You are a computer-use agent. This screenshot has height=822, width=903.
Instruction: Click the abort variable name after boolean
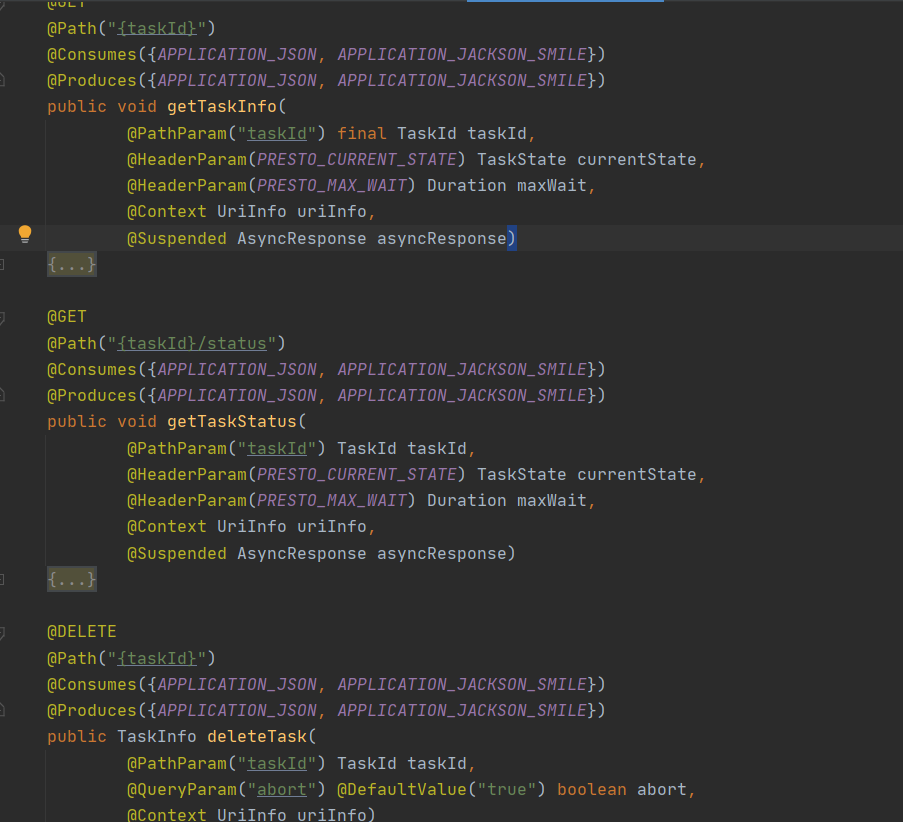tap(661, 790)
